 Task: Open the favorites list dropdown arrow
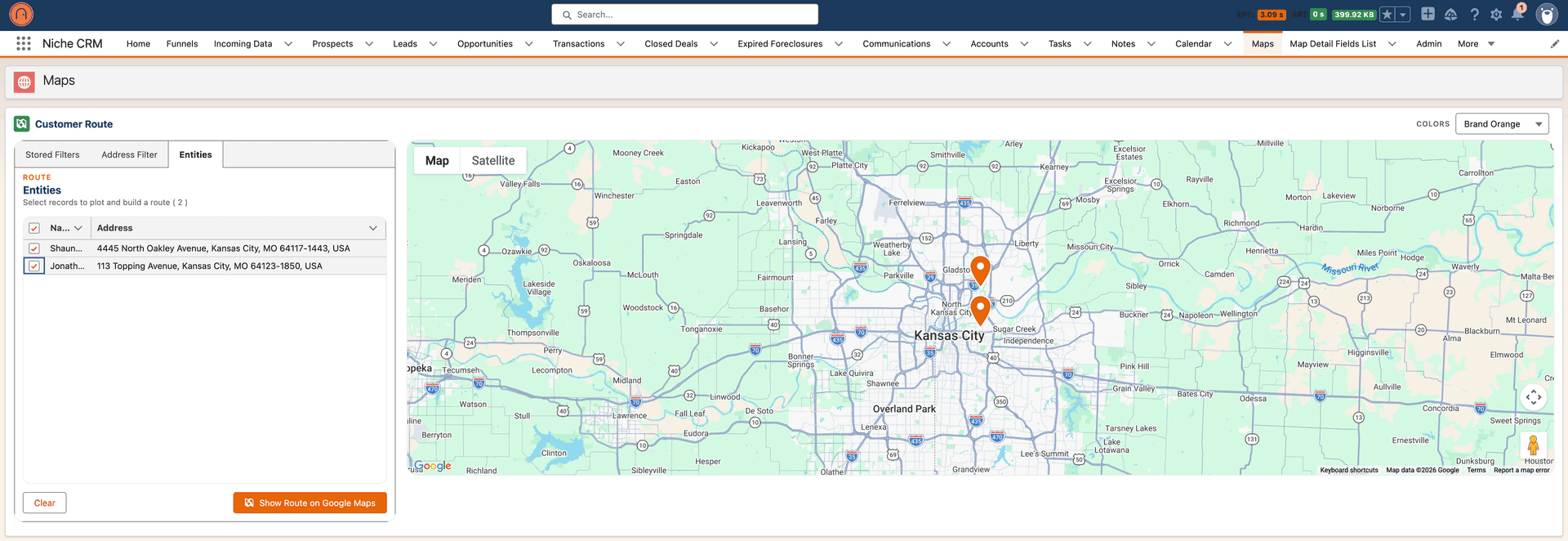(x=1403, y=14)
